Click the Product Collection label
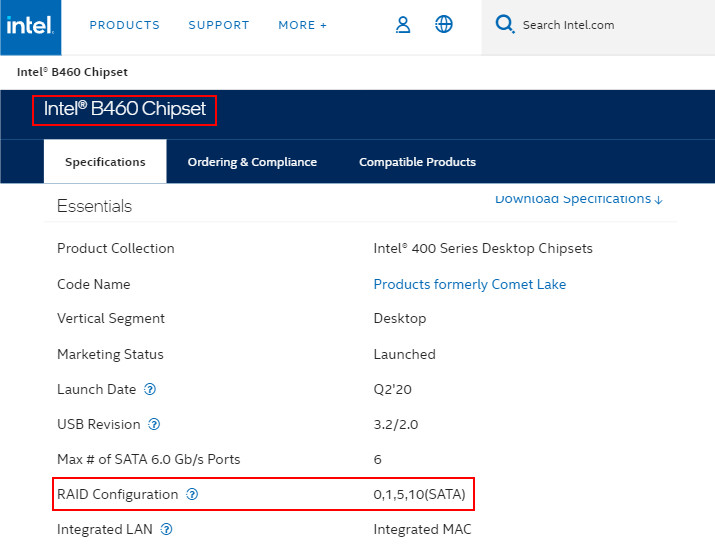This screenshot has width=715, height=549. (x=116, y=249)
